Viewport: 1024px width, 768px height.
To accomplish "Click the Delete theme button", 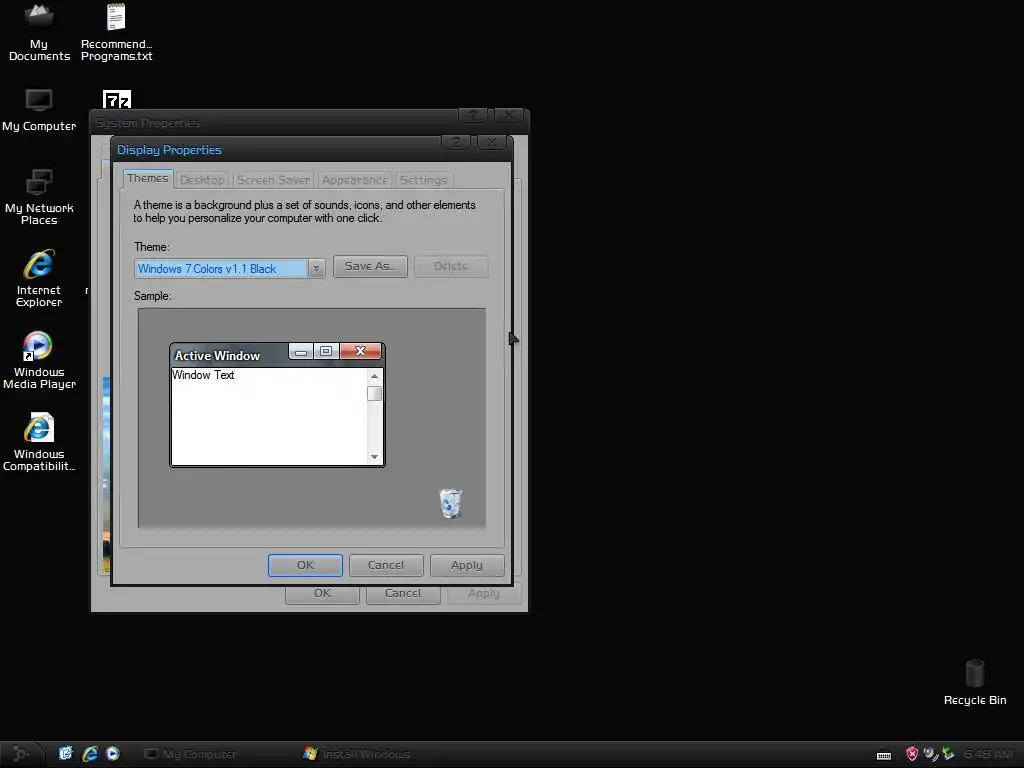I will tap(451, 266).
